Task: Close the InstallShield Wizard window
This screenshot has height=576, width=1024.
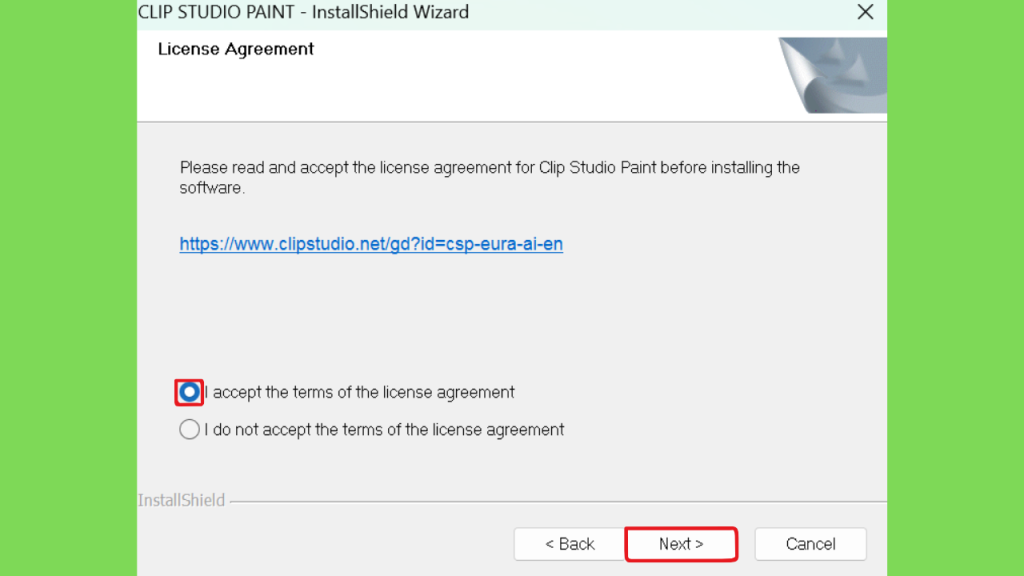Action: [865, 12]
